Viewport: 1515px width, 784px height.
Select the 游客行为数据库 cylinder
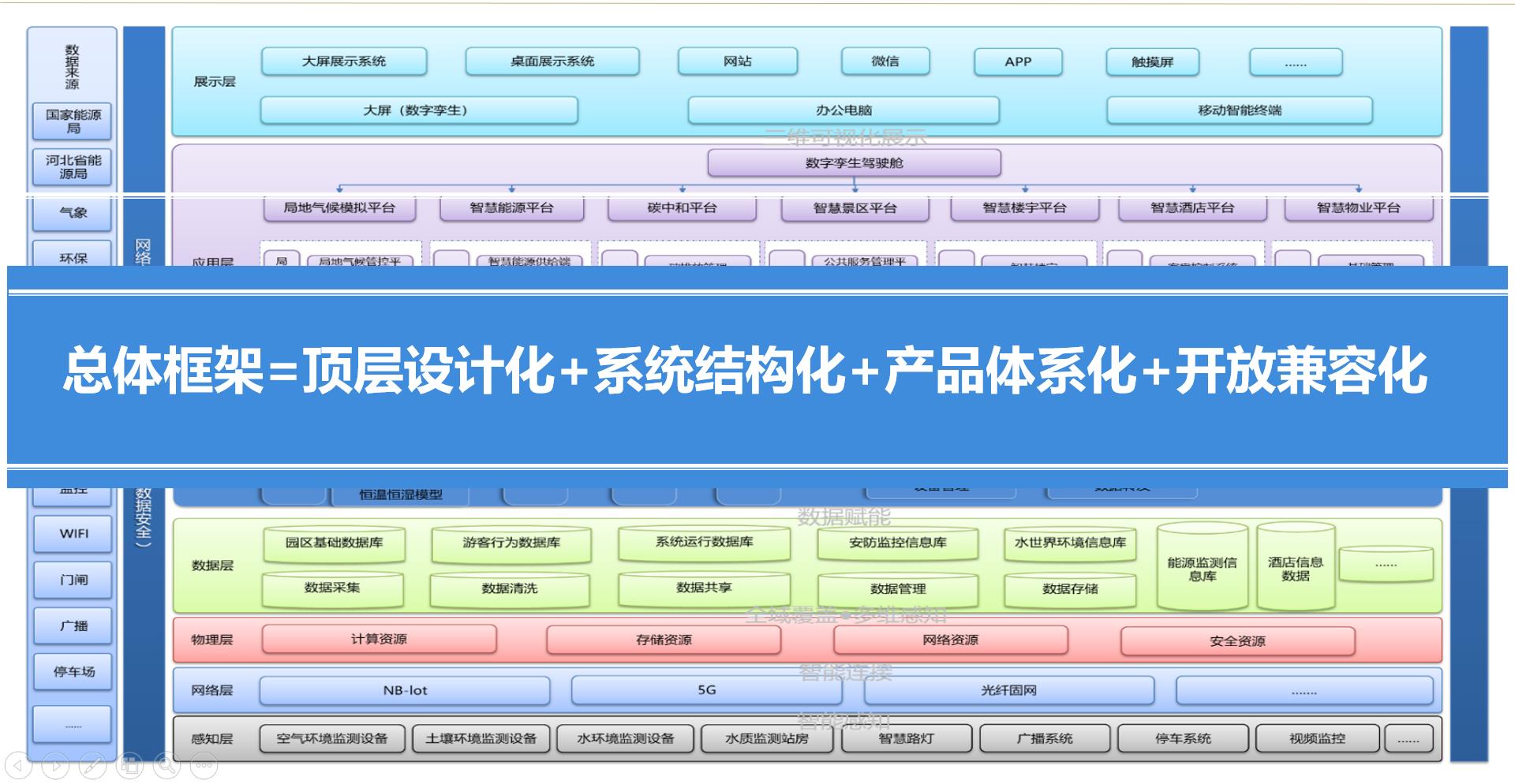tap(511, 543)
